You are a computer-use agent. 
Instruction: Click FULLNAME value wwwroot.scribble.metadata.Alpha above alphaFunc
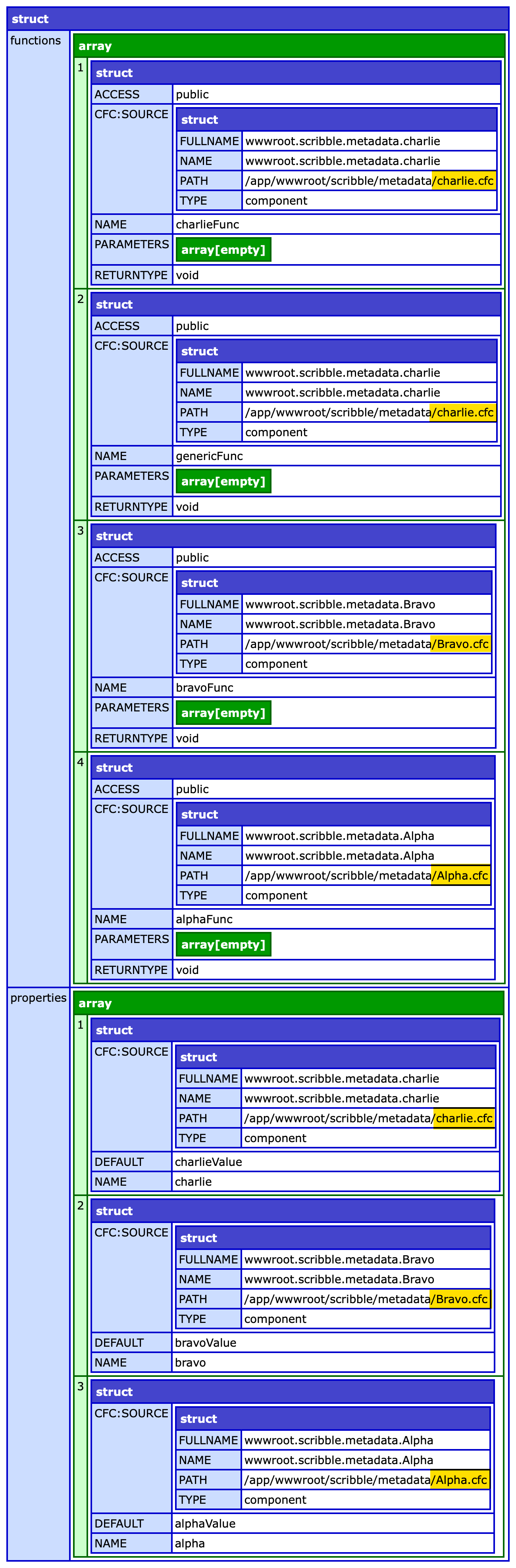[339, 836]
